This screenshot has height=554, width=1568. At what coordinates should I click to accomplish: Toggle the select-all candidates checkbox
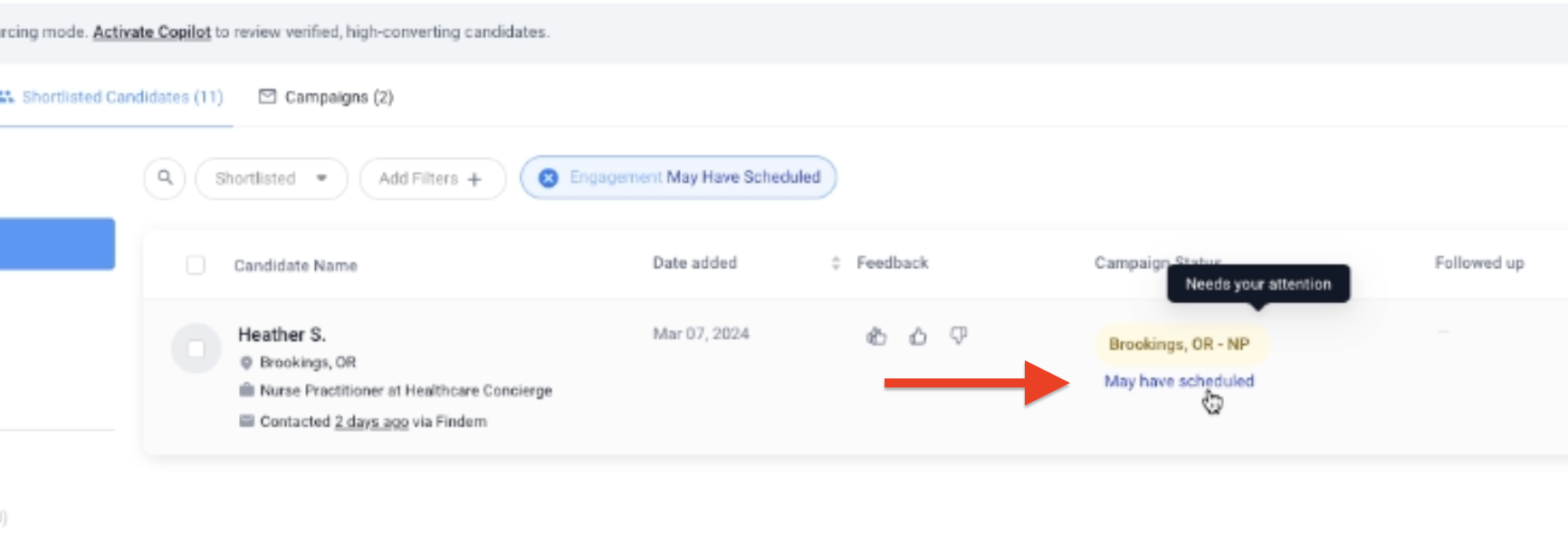coord(196,265)
